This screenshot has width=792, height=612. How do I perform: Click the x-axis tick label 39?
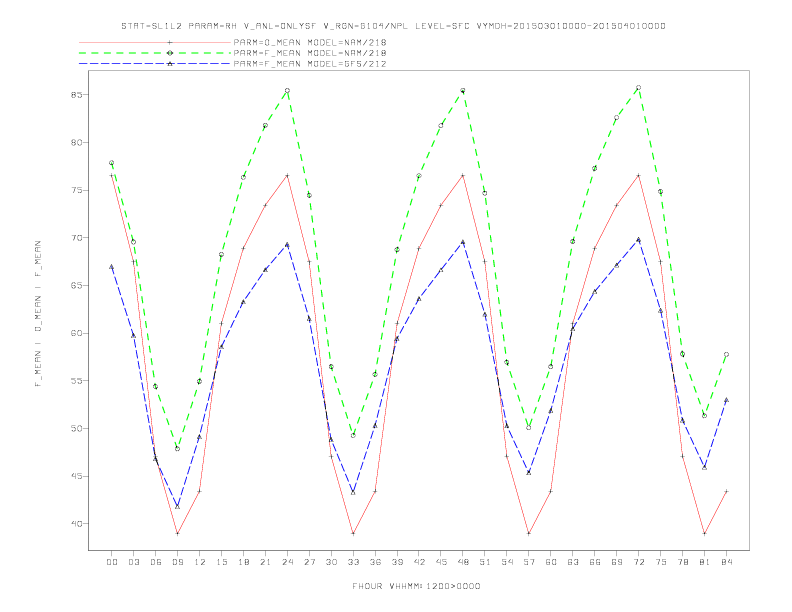pyautogui.click(x=397, y=562)
